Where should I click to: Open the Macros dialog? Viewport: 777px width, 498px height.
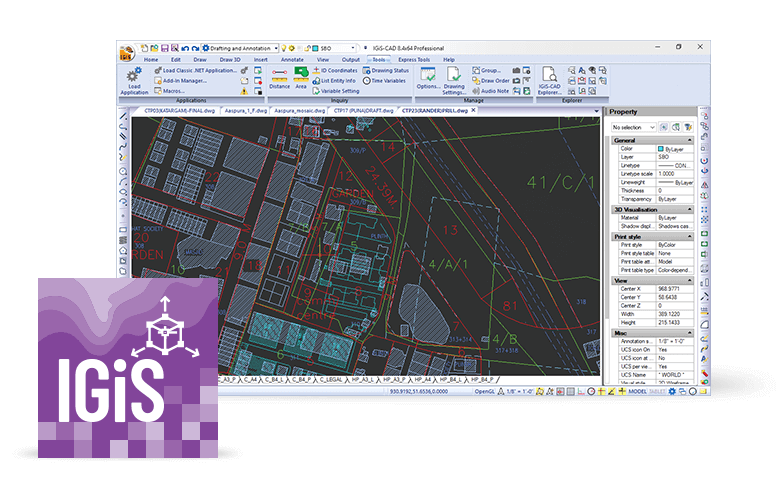tap(169, 91)
